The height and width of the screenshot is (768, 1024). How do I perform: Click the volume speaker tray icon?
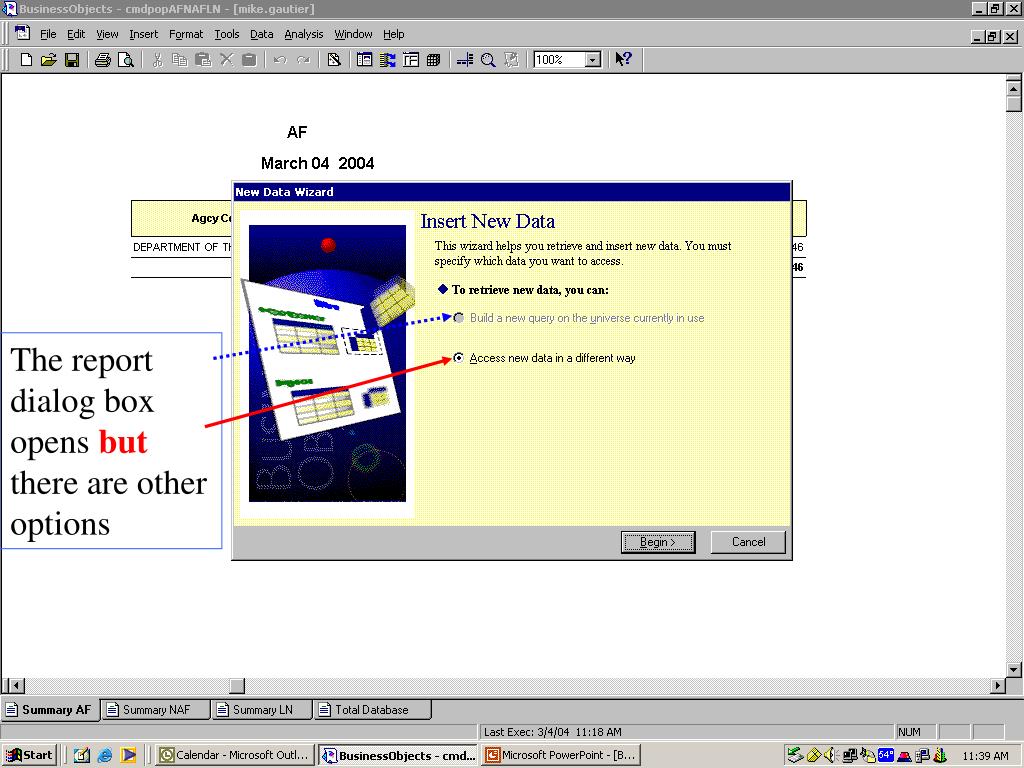(829, 755)
